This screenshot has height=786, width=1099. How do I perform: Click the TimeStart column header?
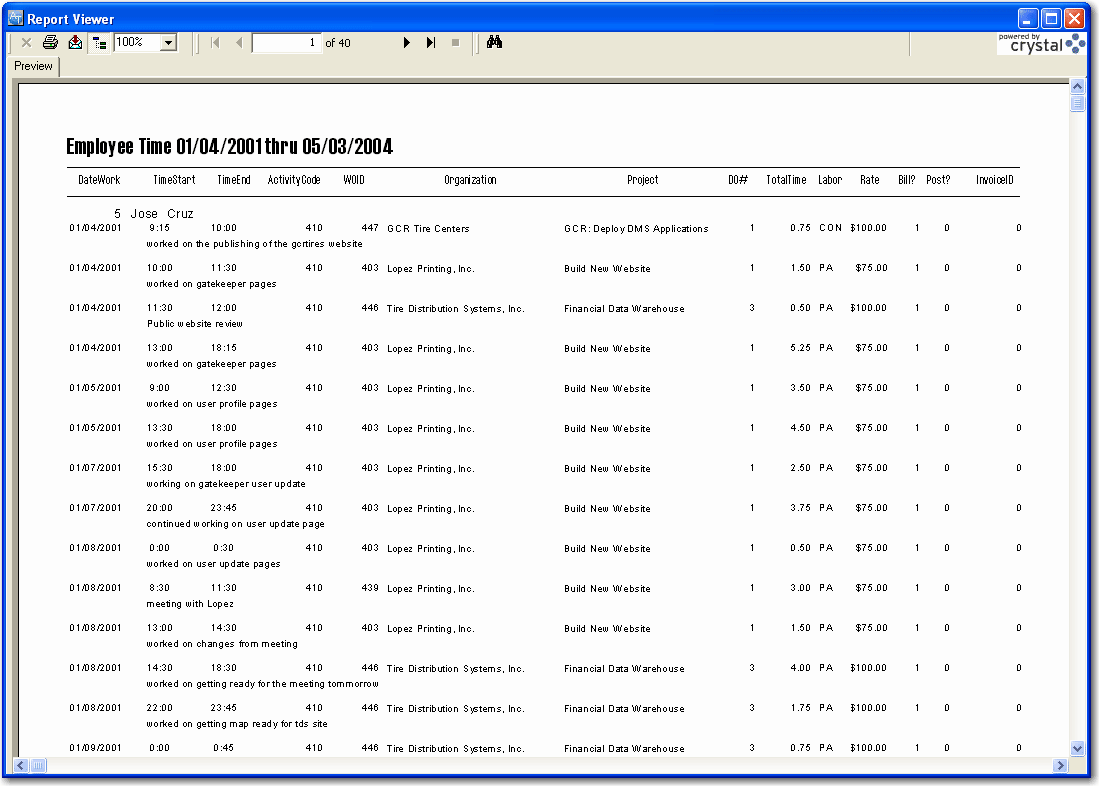coord(175,180)
